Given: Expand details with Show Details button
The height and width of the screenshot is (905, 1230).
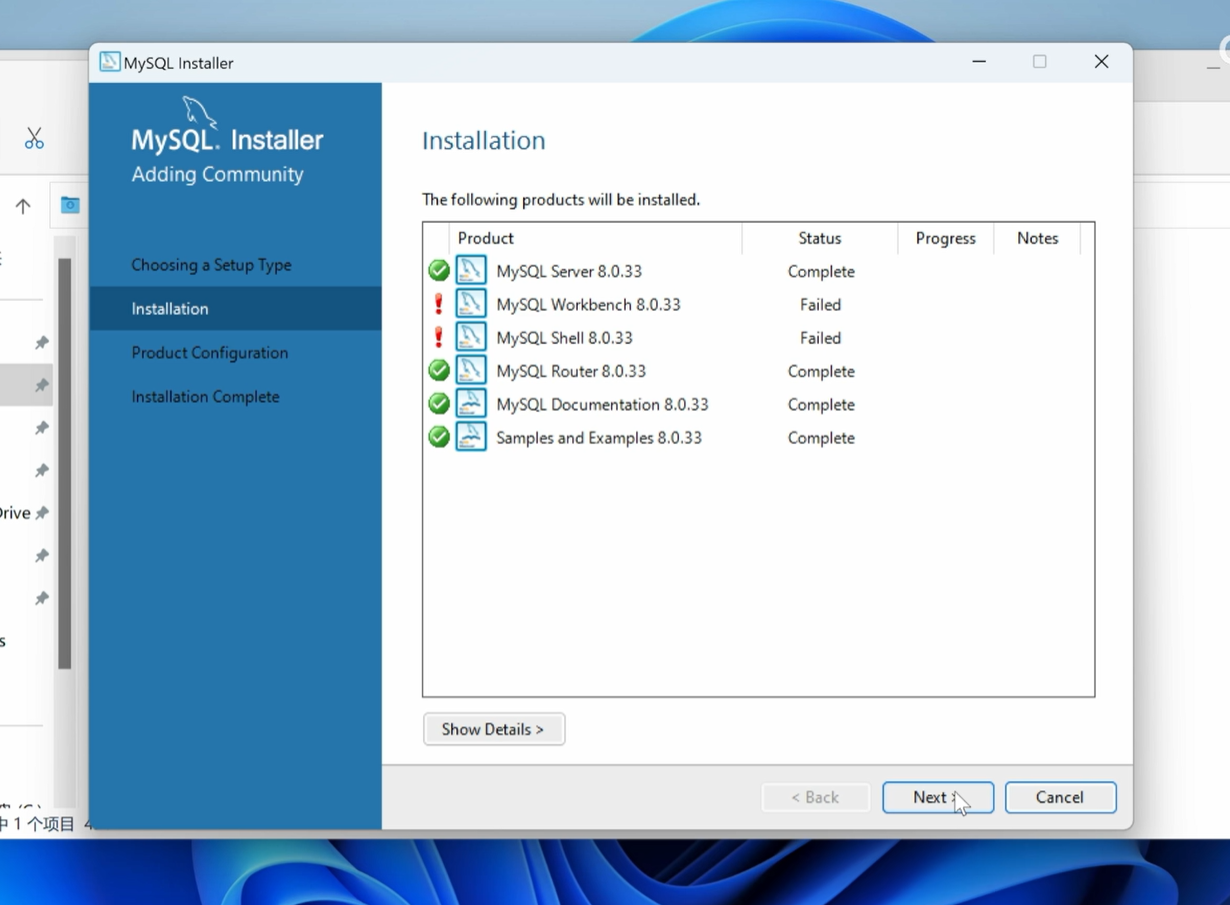Looking at the screenshot, I should coord(494,729).
